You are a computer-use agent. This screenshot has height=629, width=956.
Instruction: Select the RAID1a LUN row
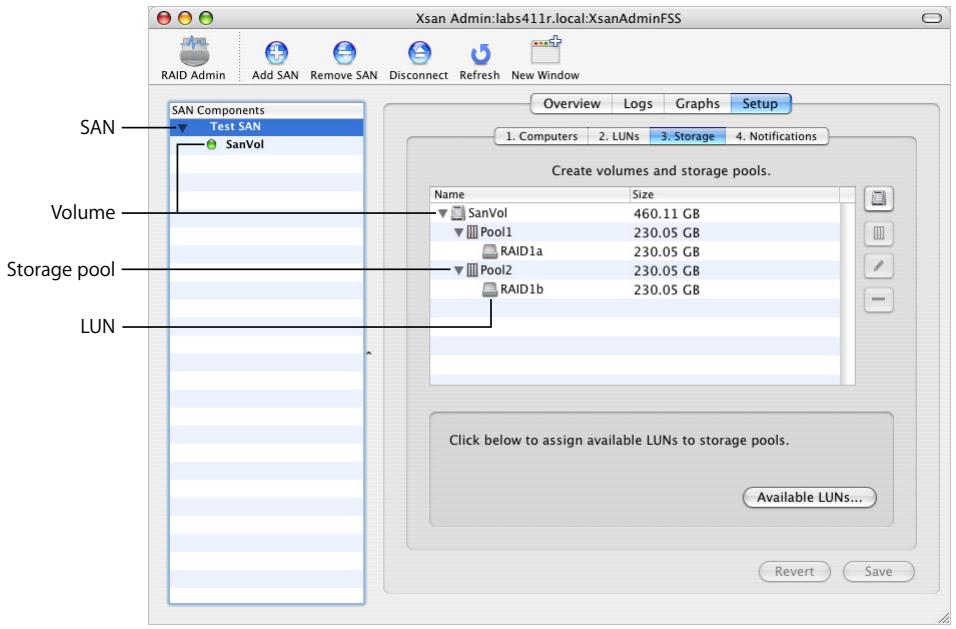(x=635, y=251)
